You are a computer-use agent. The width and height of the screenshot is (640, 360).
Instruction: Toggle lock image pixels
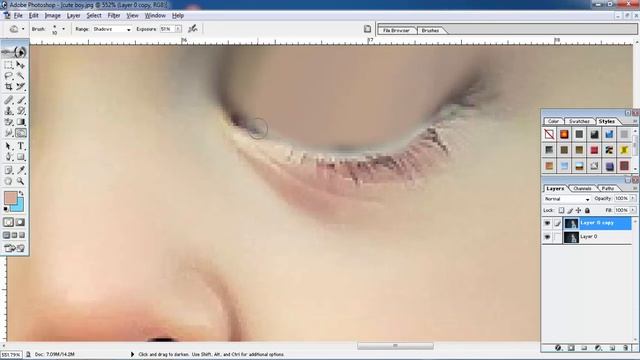pyautogui.click(x=570, y=211)
